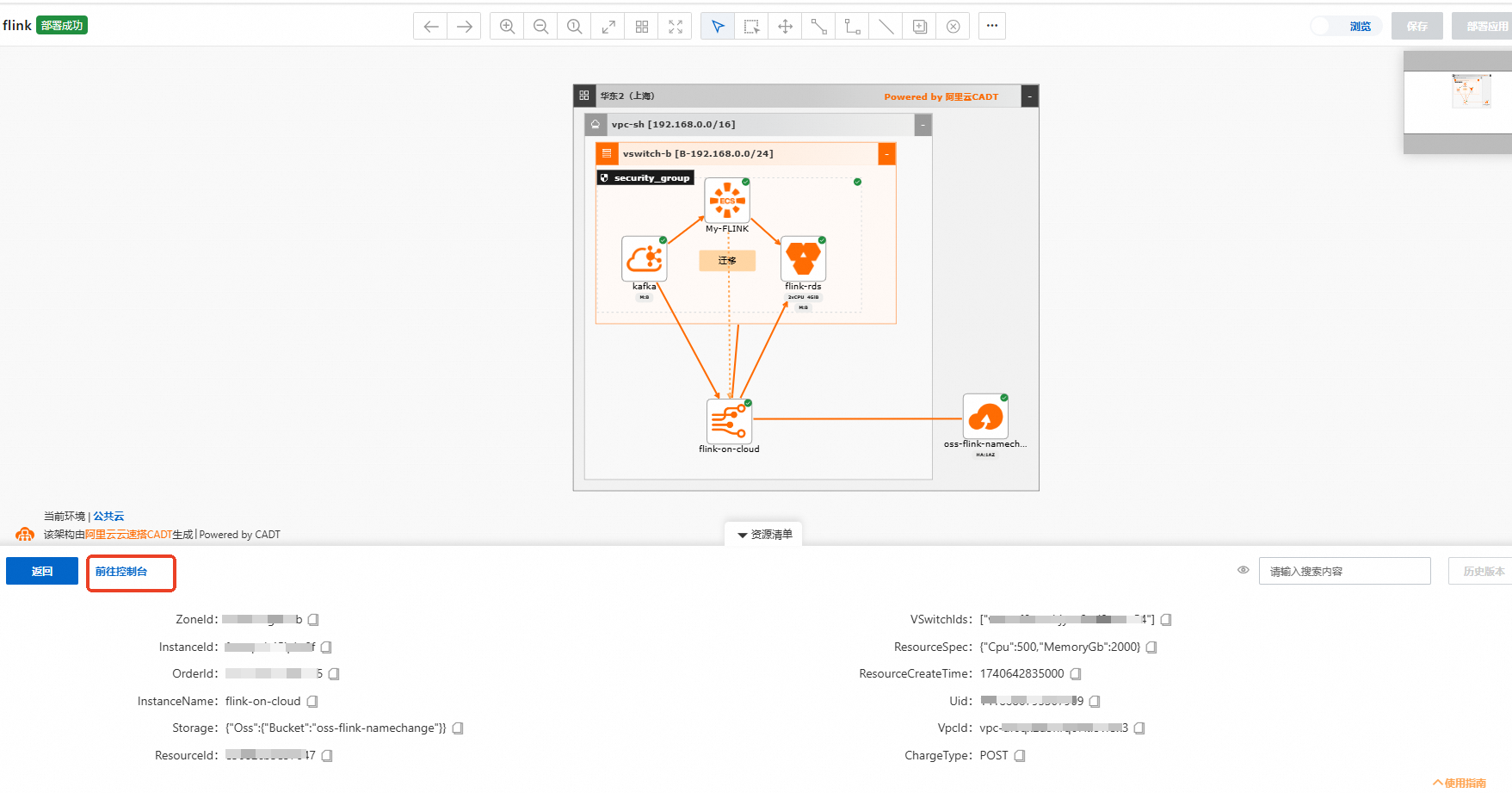Collapse the vswitch-b container
The height and width of the screenshot is (793, 1512).
tap(886, 154)
